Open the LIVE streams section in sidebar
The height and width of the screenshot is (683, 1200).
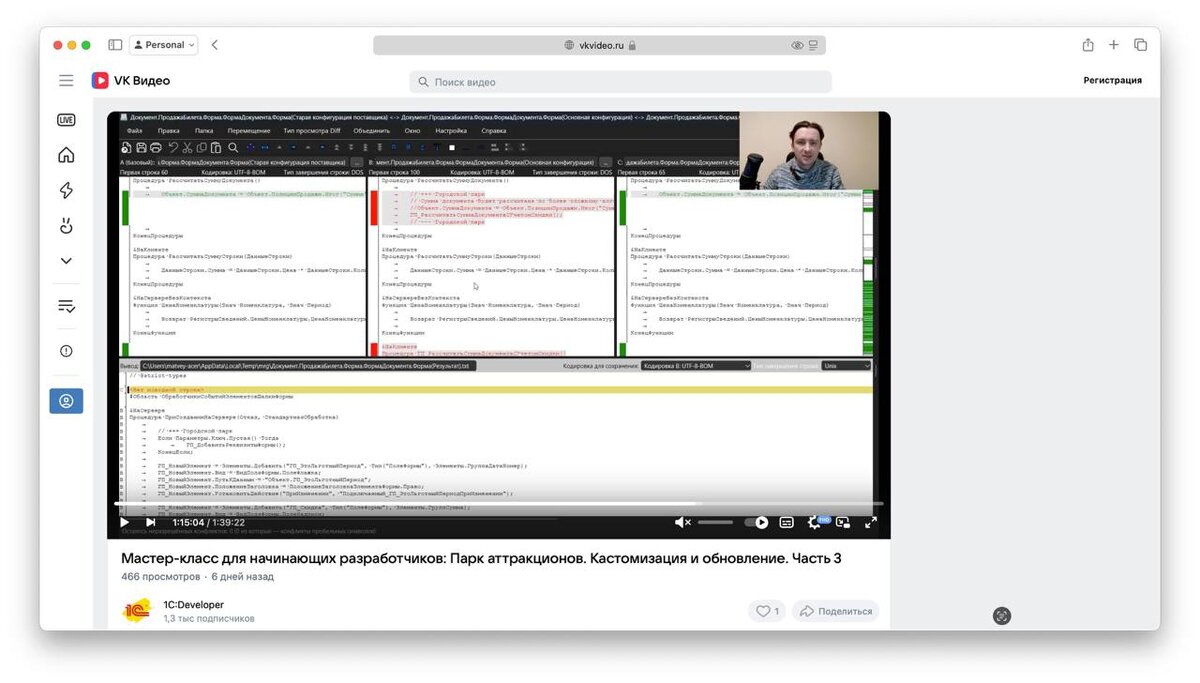pyautogui.click(x=66, y=120)
